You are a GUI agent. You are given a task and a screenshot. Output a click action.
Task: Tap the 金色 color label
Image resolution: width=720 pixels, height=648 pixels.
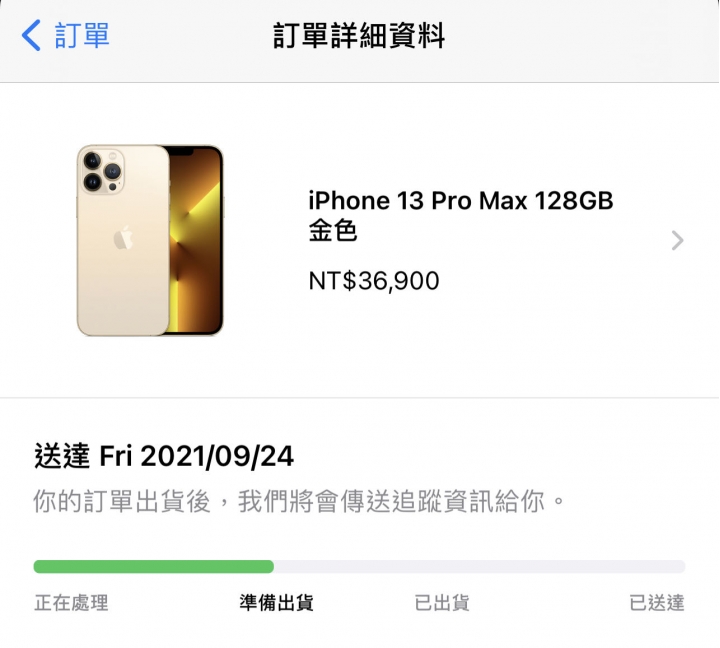click(333, 230)
